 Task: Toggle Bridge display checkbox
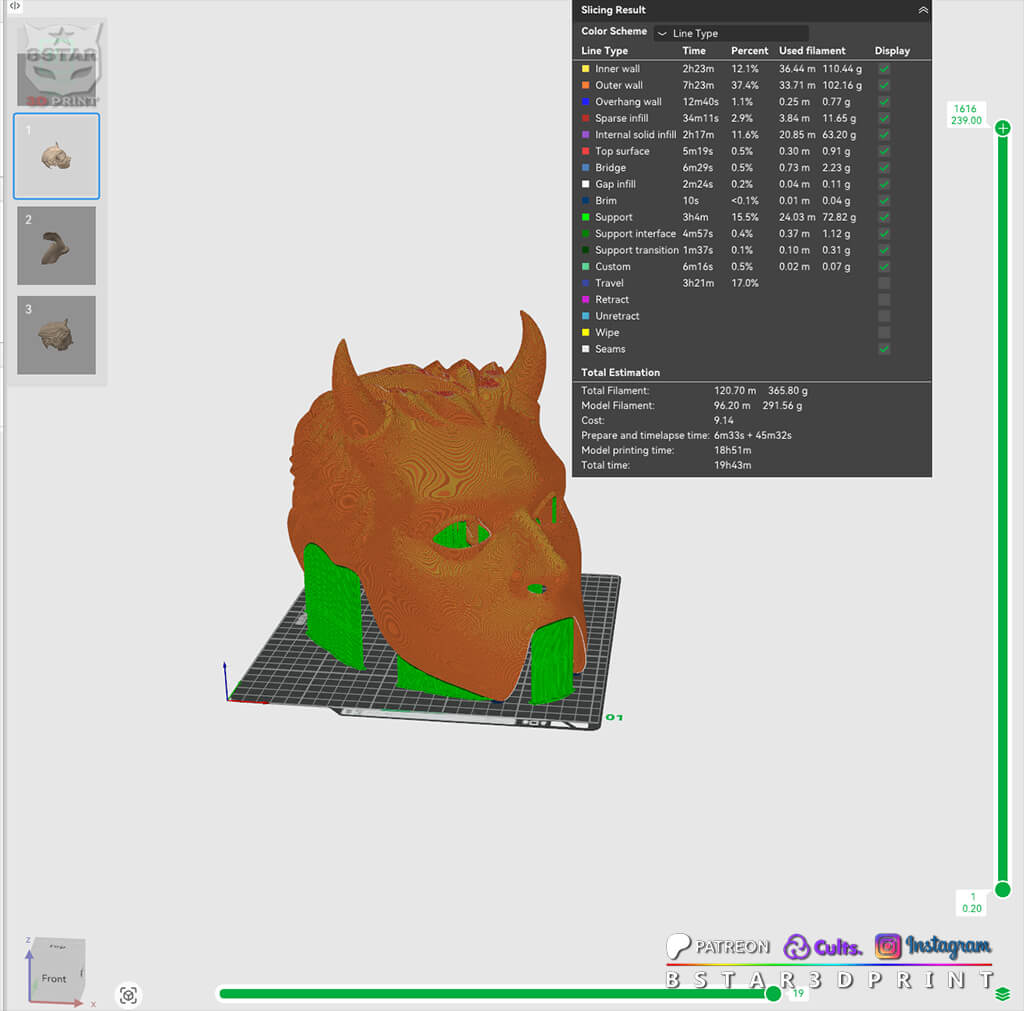point(884,167)
